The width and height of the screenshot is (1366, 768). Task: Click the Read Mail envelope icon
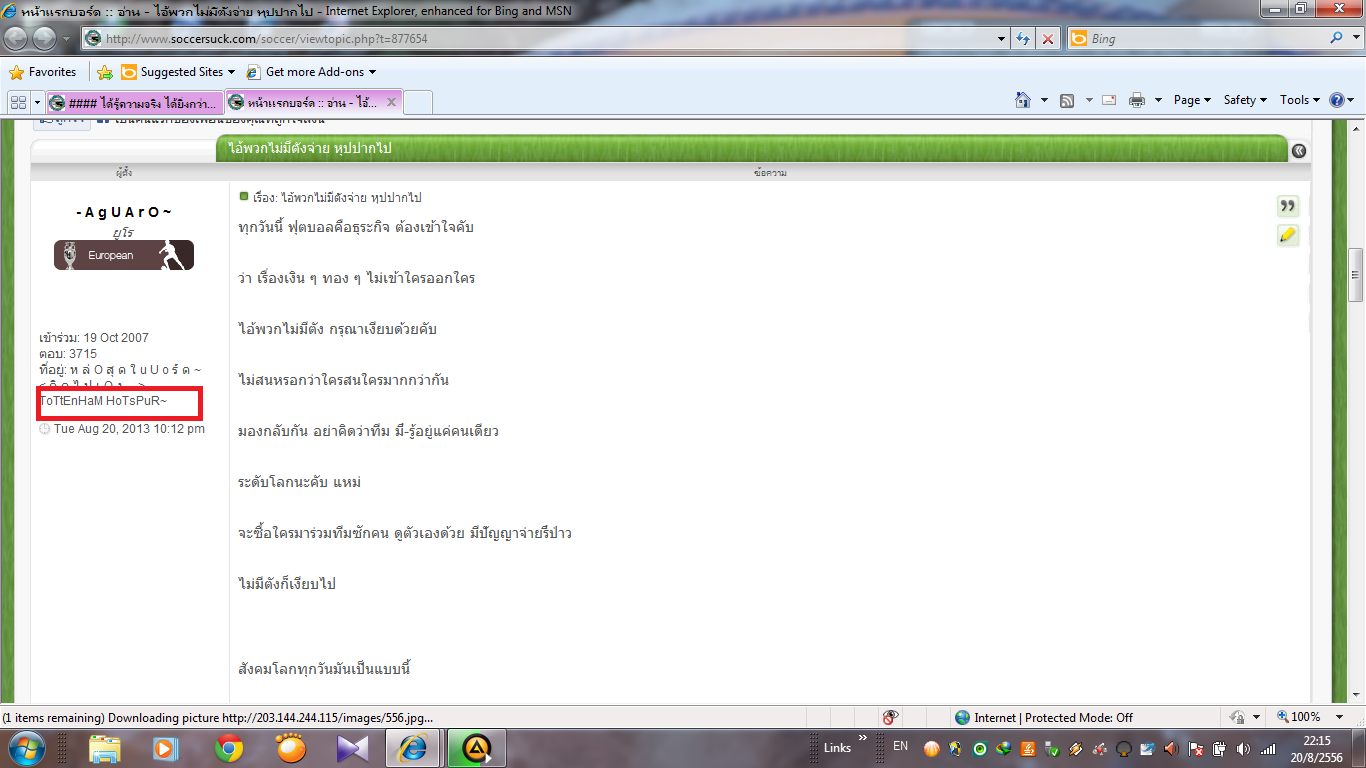[x=1109, y=100]
